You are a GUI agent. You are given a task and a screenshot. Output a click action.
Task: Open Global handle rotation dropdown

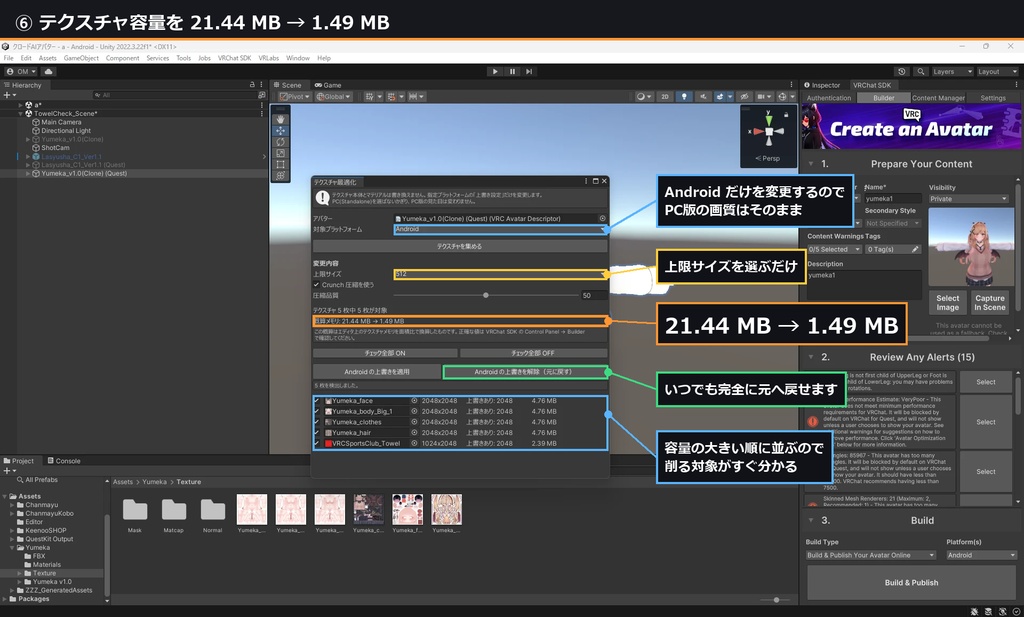(333, 96)
